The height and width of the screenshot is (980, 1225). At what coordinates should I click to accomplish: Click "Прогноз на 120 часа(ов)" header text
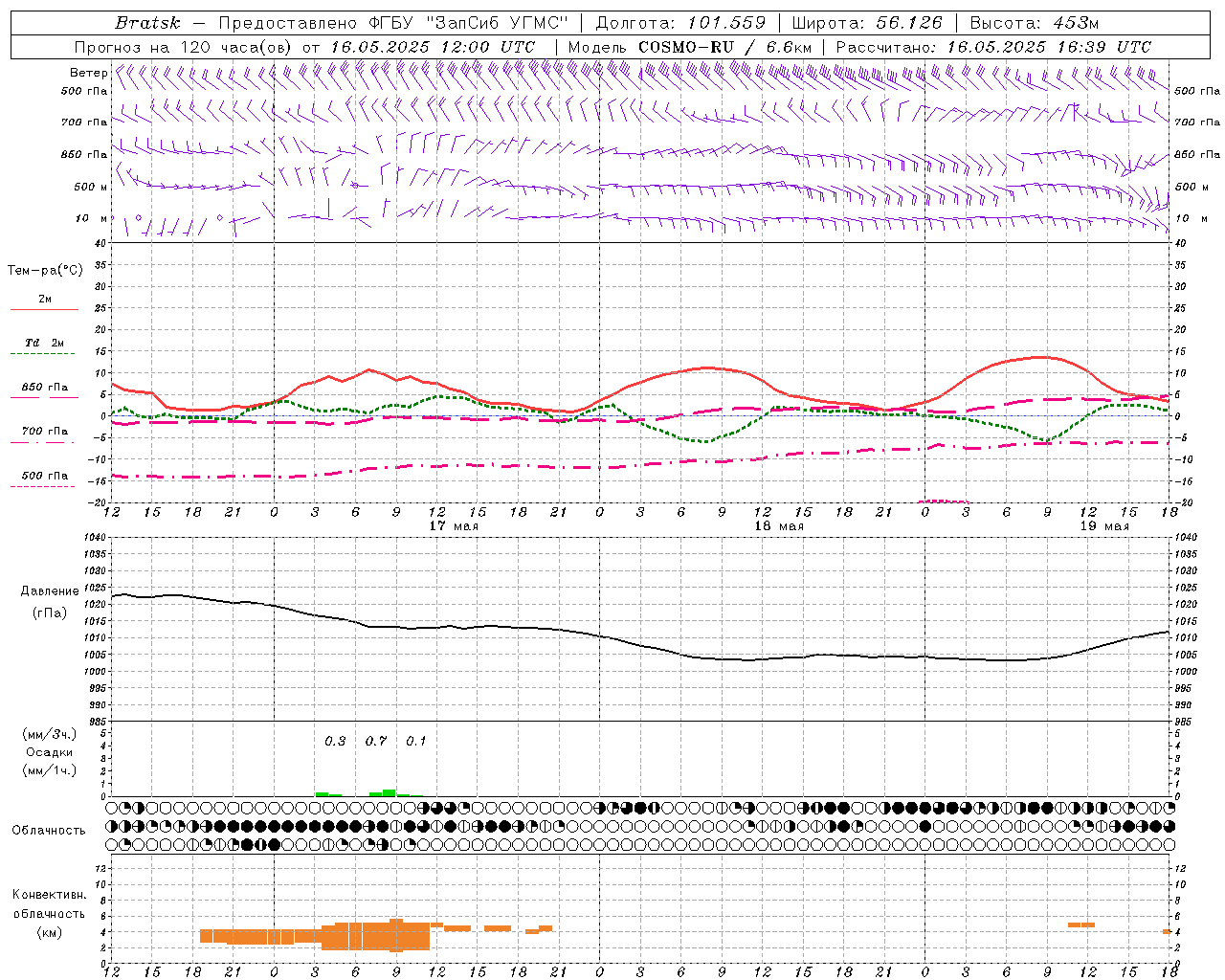(184, 47)
